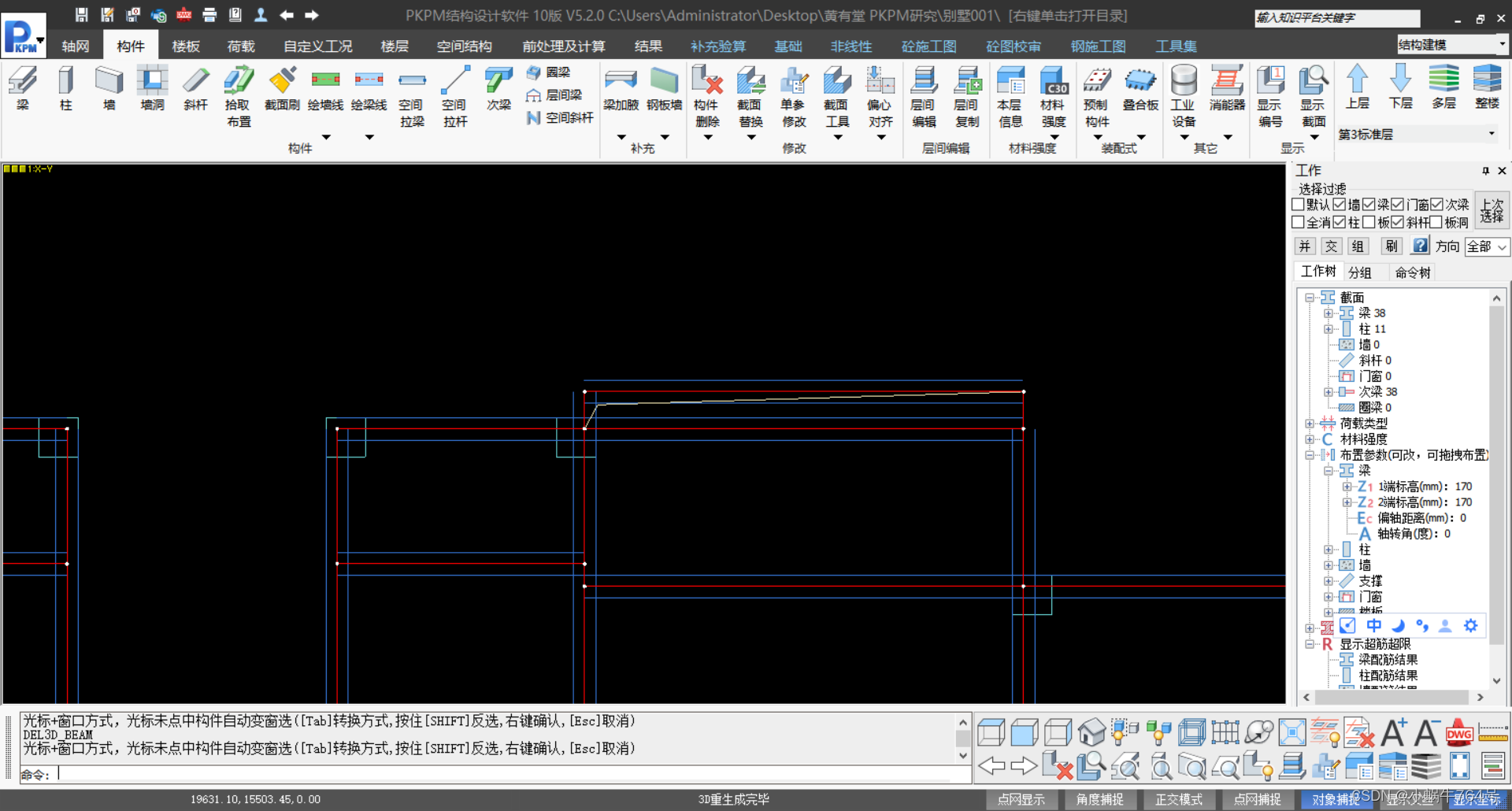Screen dimensions: 1512x811
Task: Open the 轴网 ribbon tab
Action: pos(76,46)
